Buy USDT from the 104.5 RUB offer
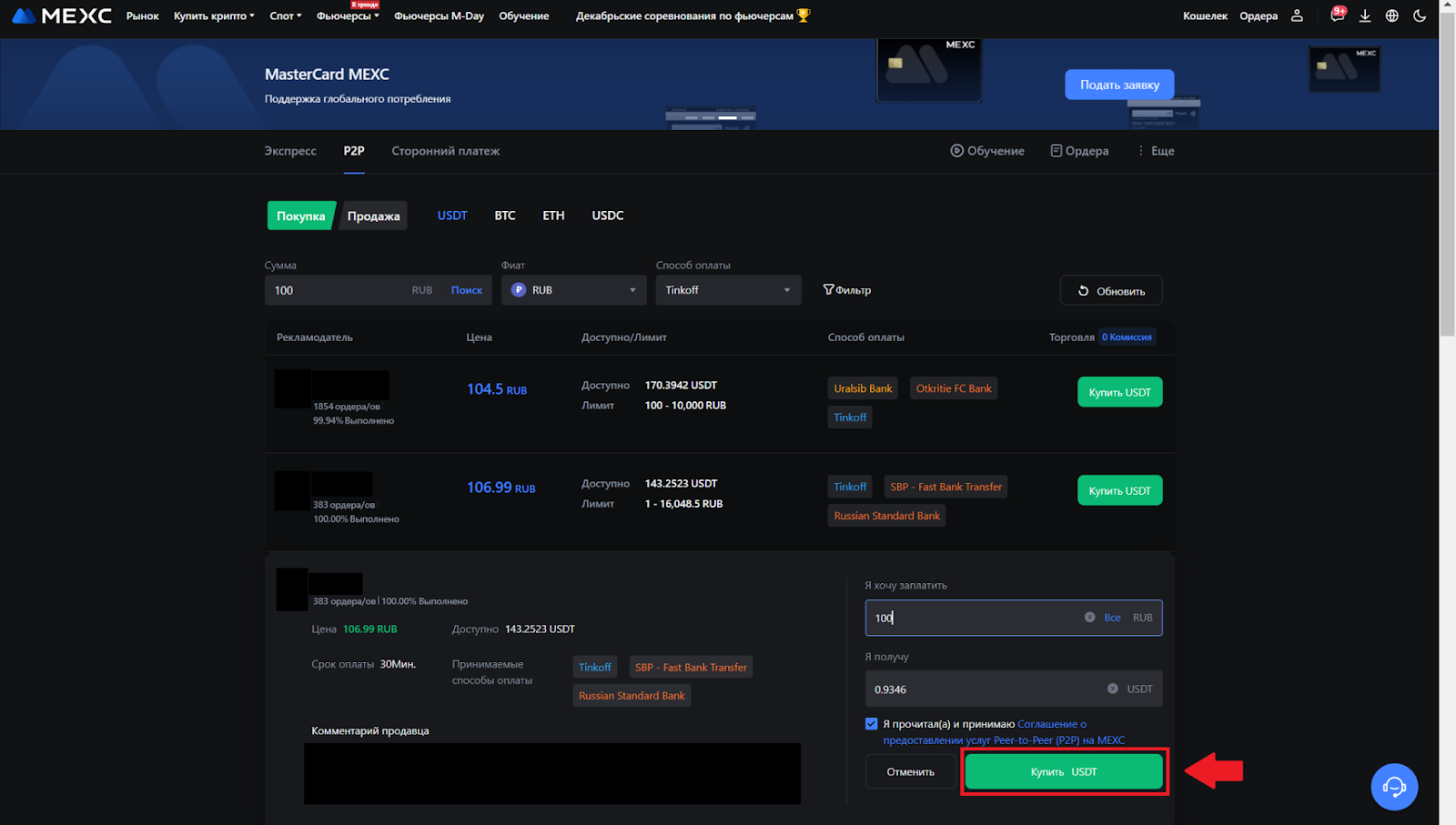This screenshot has width=1456, height=825. tap(1119, 392)
